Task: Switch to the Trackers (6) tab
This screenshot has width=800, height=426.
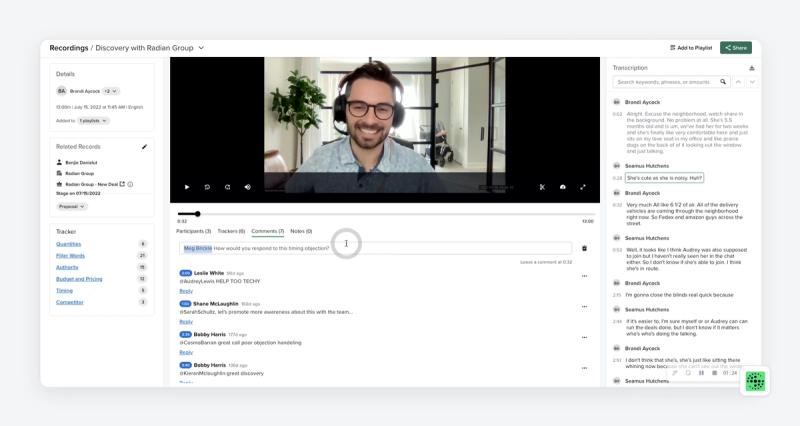Action: point(231,231)
